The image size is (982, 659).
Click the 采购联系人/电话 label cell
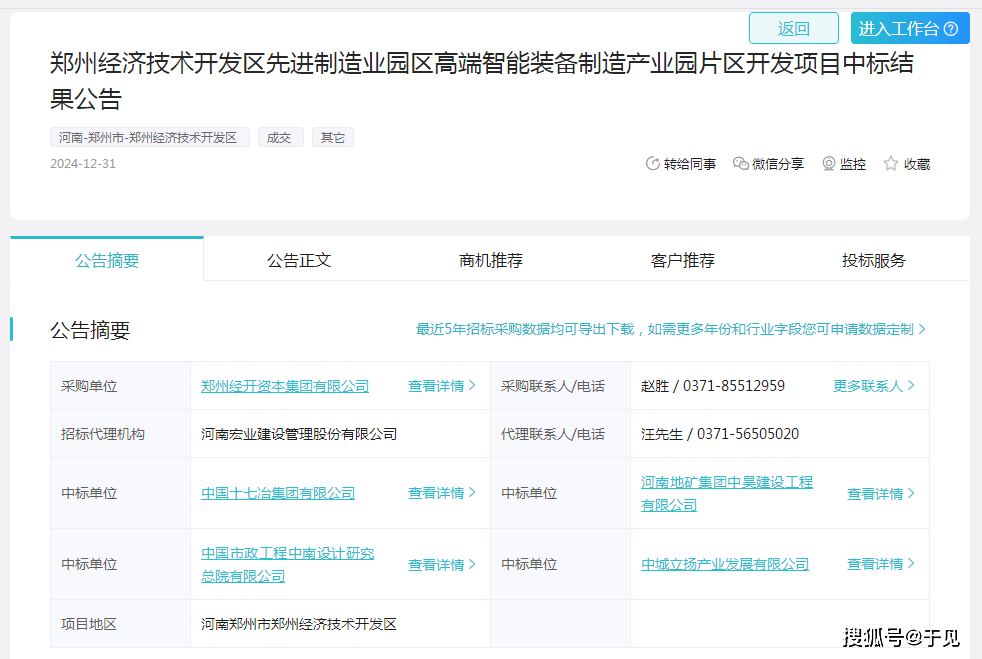(561, 386)
